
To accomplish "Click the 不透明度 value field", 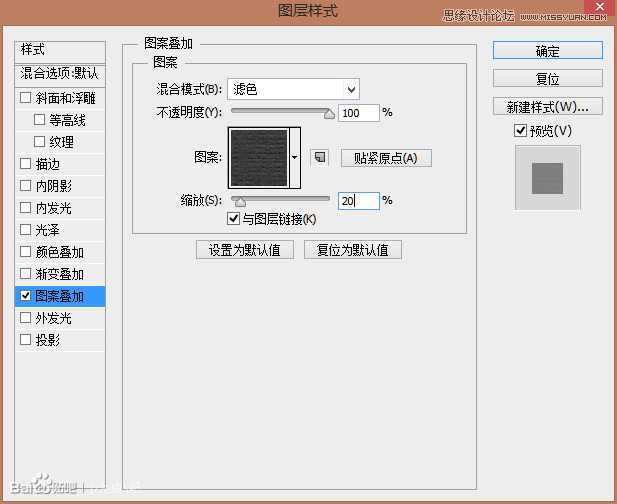I will point(359,113).
